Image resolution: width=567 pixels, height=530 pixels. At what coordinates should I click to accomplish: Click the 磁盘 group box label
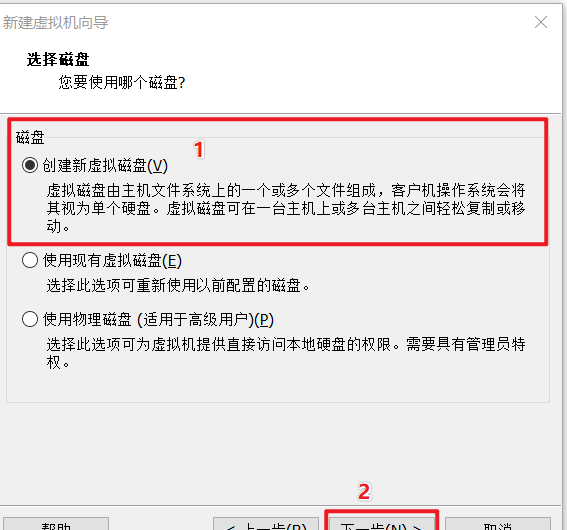click(x=30, y=138)
